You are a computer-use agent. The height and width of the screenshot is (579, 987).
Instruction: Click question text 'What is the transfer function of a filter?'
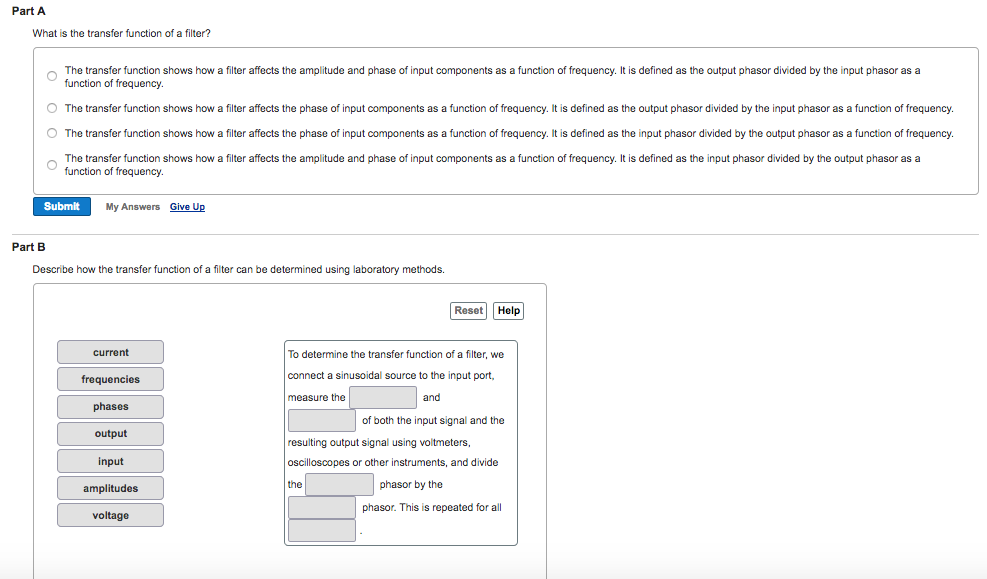point(121,33)
